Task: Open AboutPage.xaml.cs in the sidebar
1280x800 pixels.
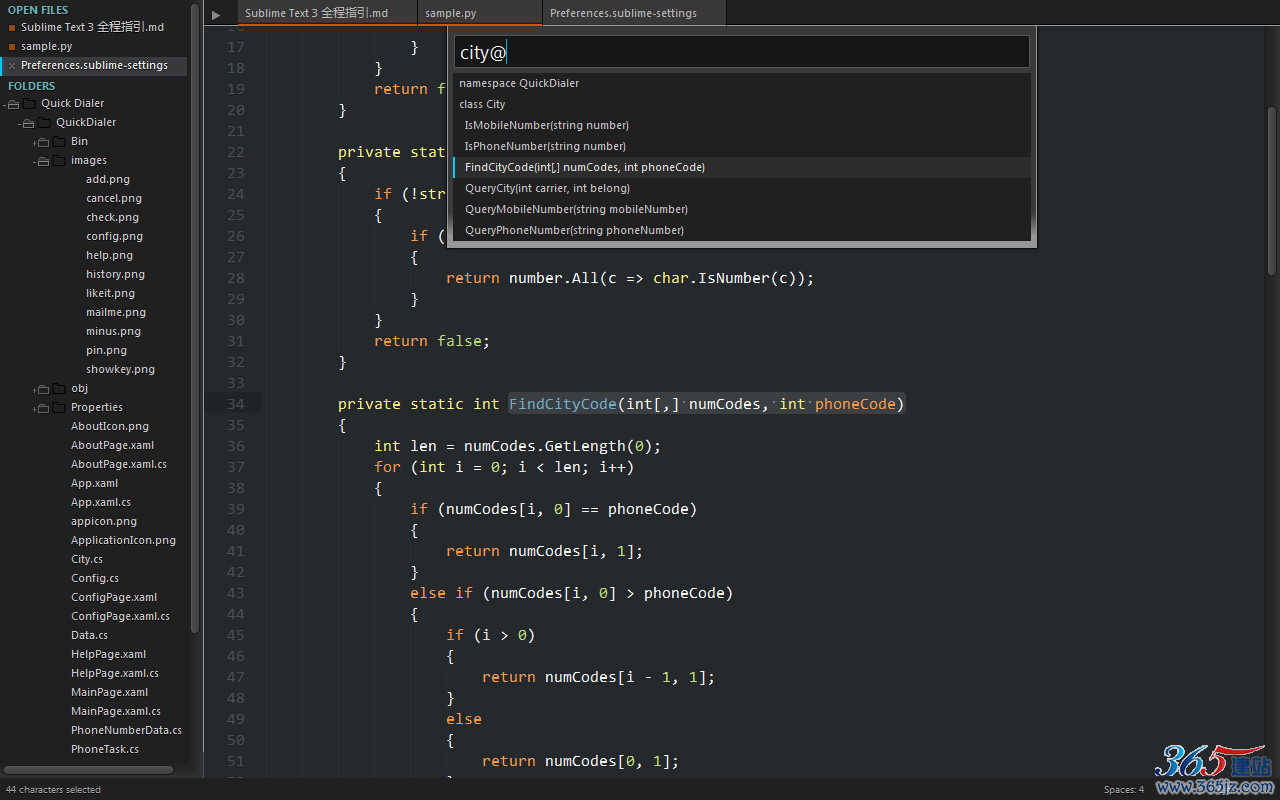Action: point(119,465)
